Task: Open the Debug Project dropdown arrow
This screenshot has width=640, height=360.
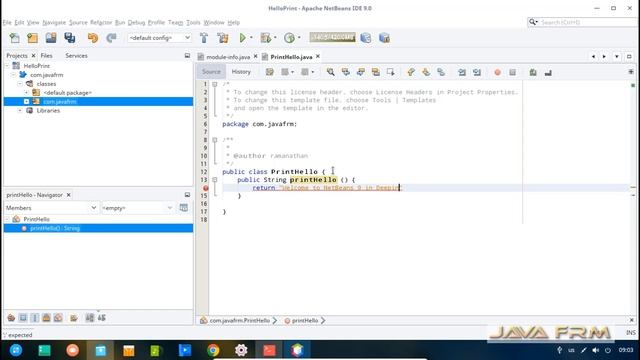Action: [x=275, y=38]
